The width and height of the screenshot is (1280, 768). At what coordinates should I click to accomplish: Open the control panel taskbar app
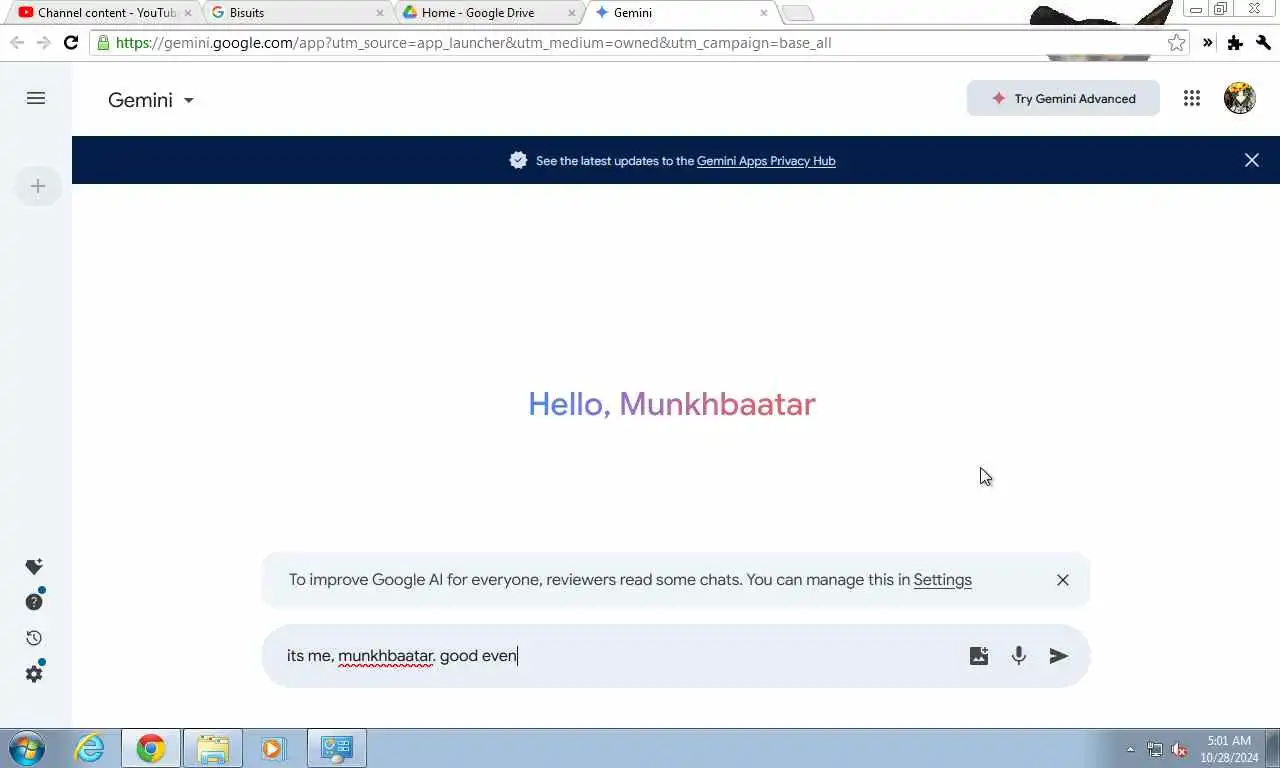pyautogui.click(x=337, y=748)
